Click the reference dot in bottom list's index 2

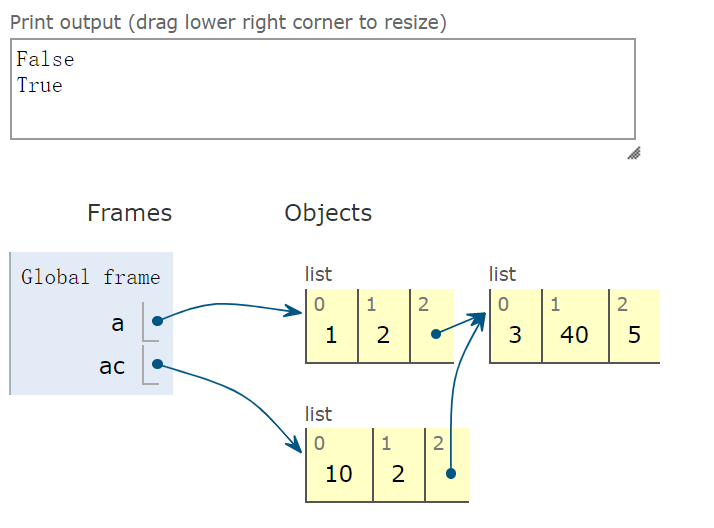451,474
